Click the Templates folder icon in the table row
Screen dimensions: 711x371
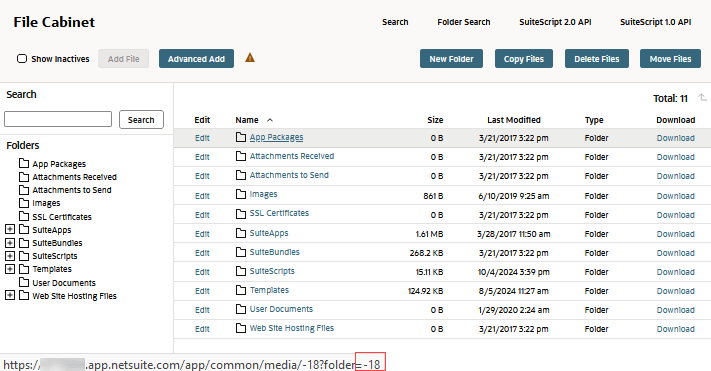[x=241, y=290]
